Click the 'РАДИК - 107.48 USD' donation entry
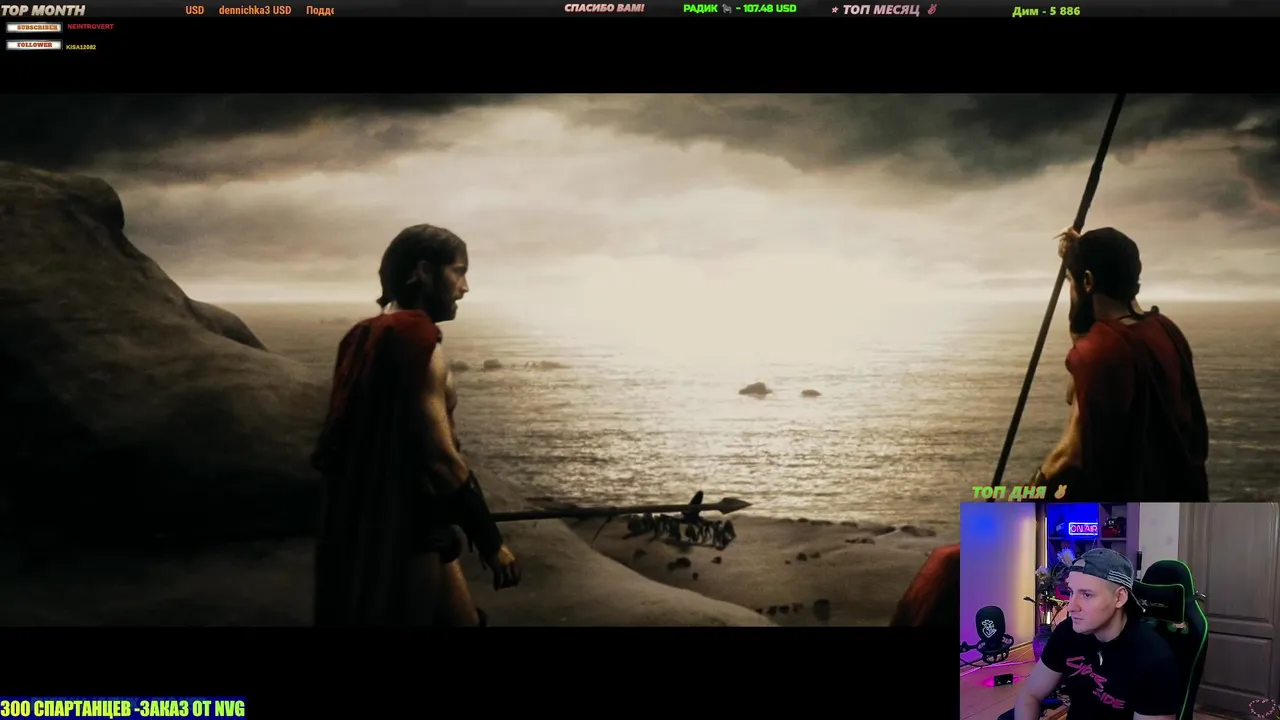 740,9
